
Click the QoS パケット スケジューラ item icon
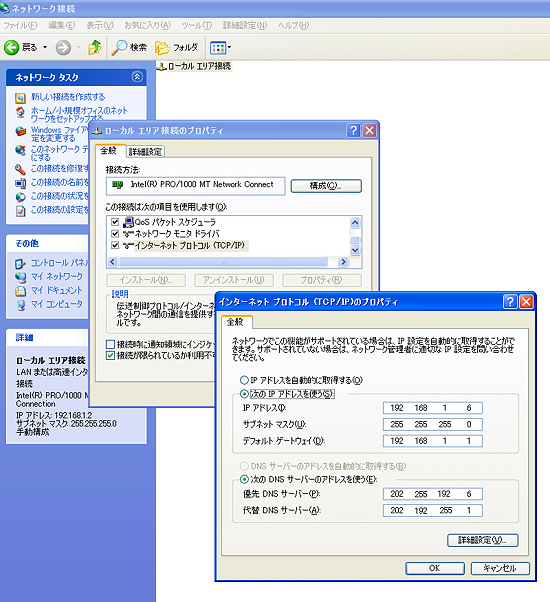tap(129, 222)
